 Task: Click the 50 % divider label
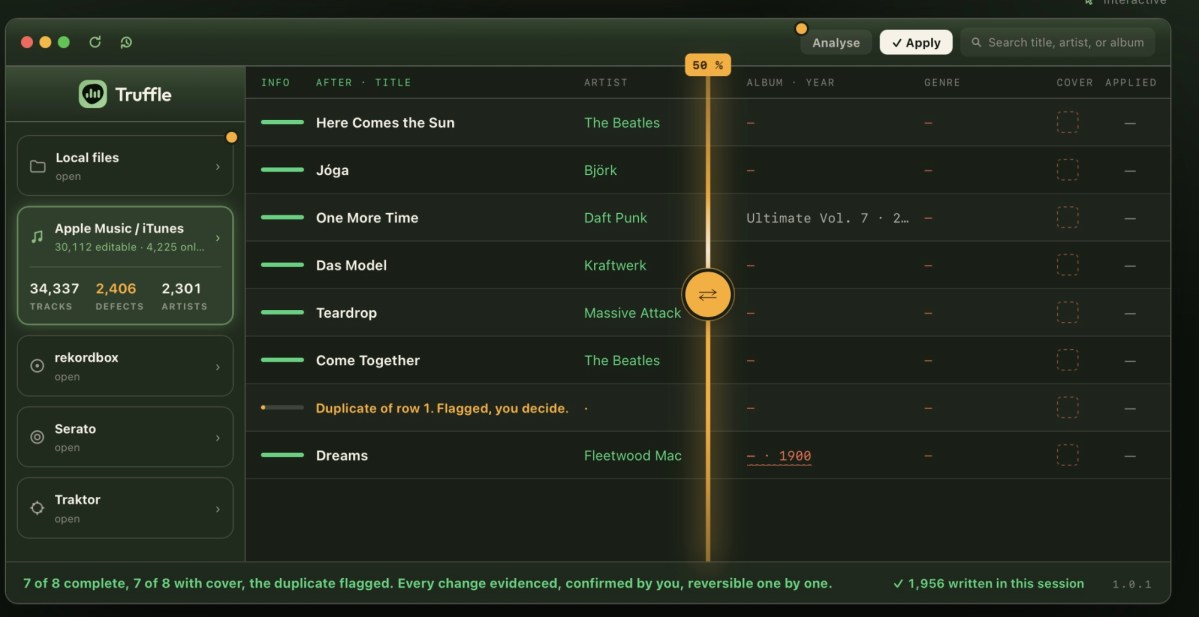pyautogui.click(x=707, y=66)
